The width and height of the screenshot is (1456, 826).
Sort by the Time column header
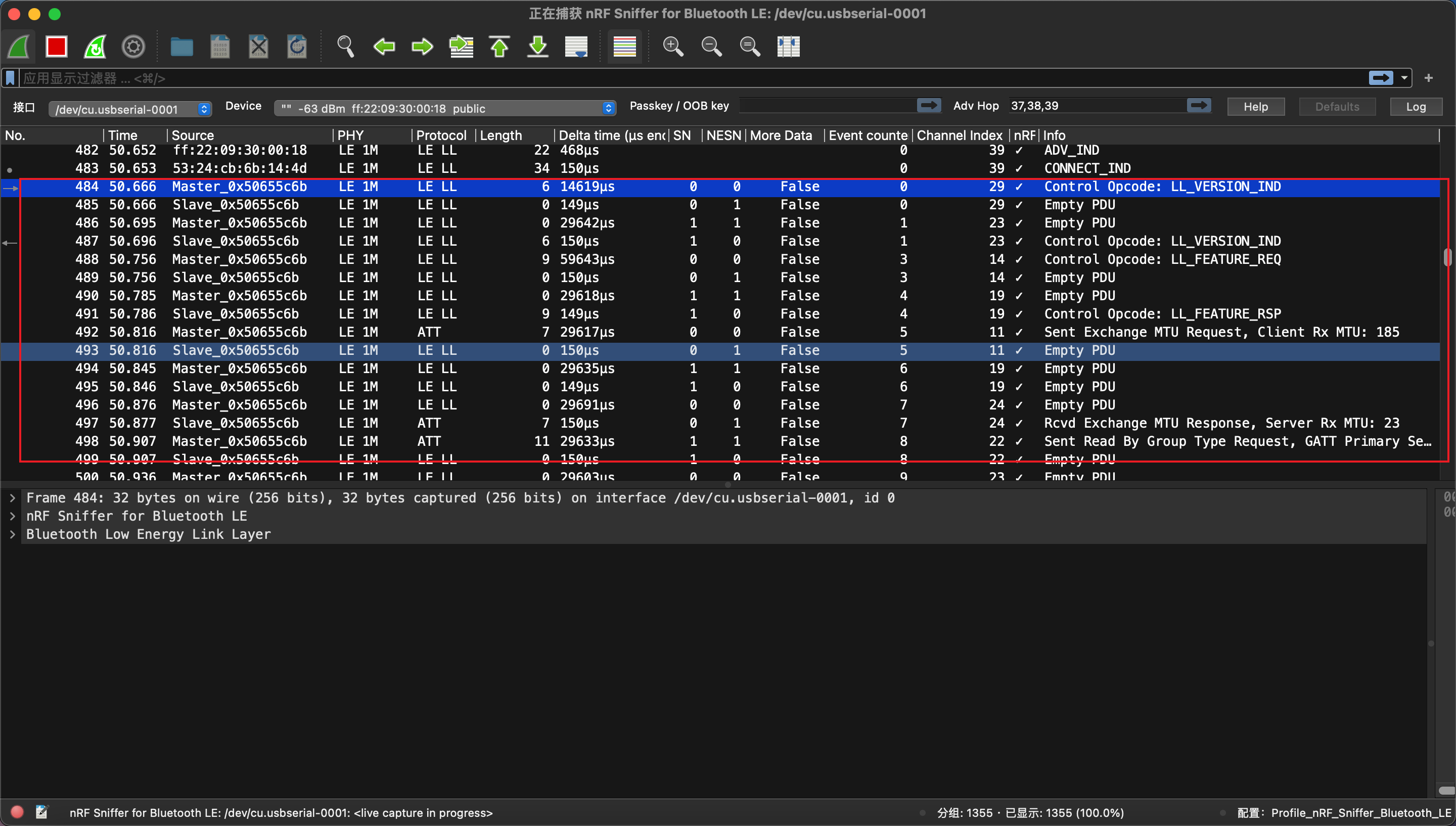pos(135,135)
